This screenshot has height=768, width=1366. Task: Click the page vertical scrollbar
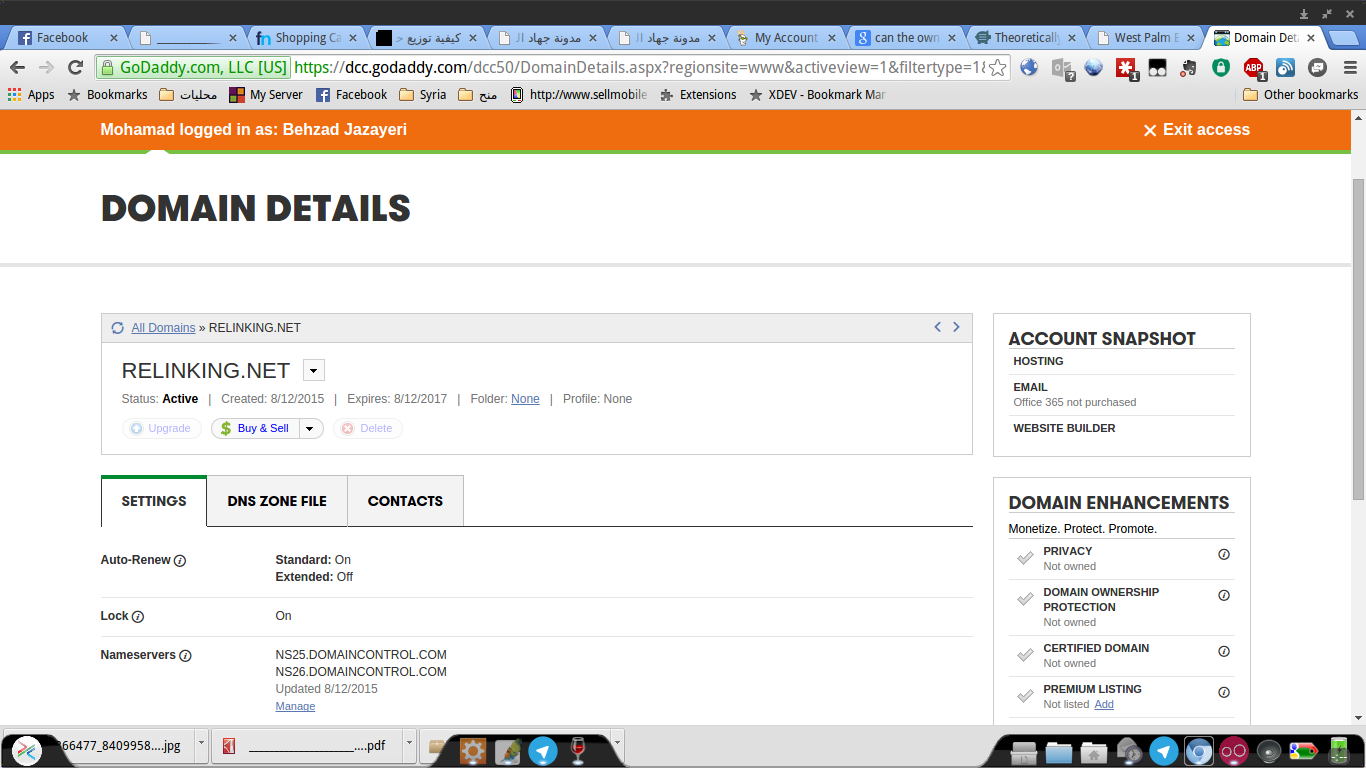click(1358, 340)
